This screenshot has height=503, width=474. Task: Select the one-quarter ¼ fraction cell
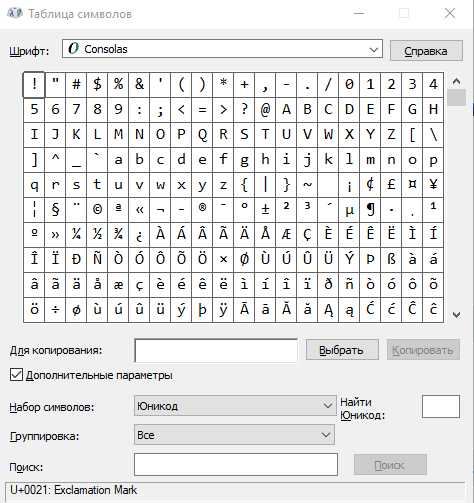tap(76, 235)
